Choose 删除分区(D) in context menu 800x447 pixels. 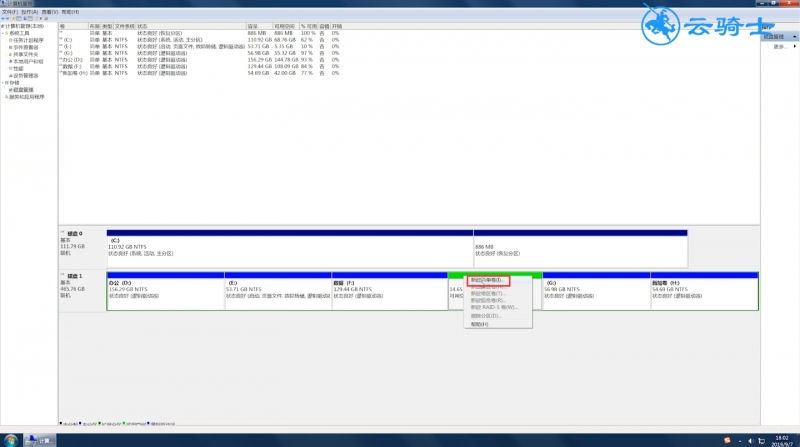(486, 316)
